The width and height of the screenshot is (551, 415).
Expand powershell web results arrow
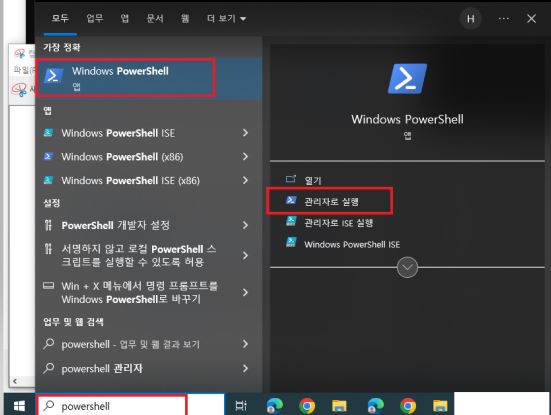(245, 344)
